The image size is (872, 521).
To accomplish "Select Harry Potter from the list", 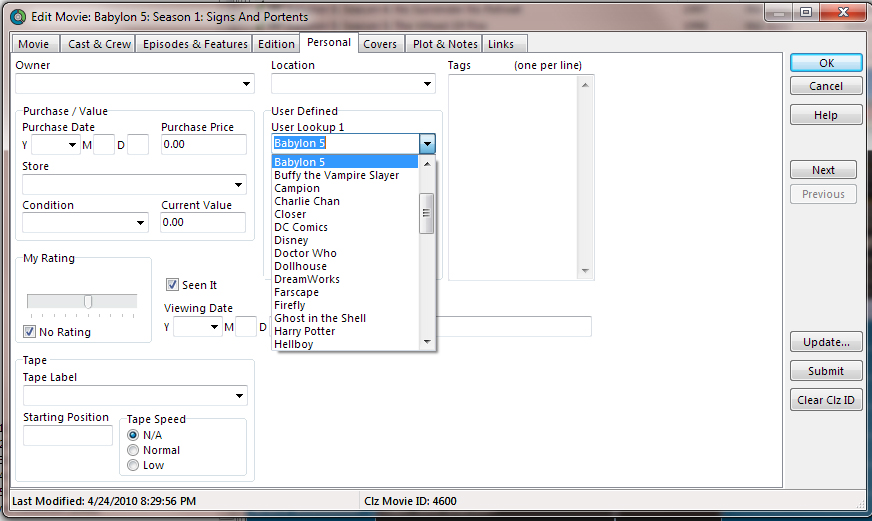I will point(345,331).
